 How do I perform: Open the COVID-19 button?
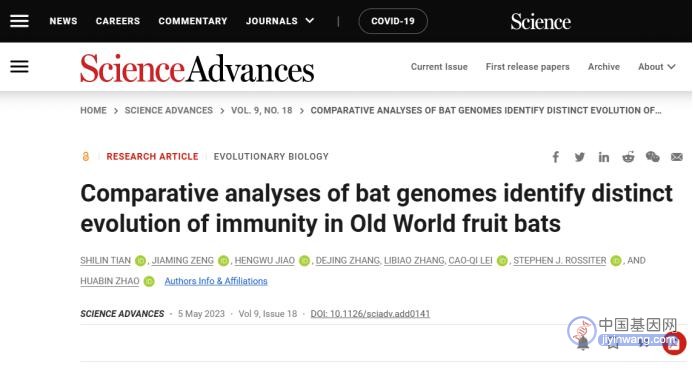tap(393, 21)
